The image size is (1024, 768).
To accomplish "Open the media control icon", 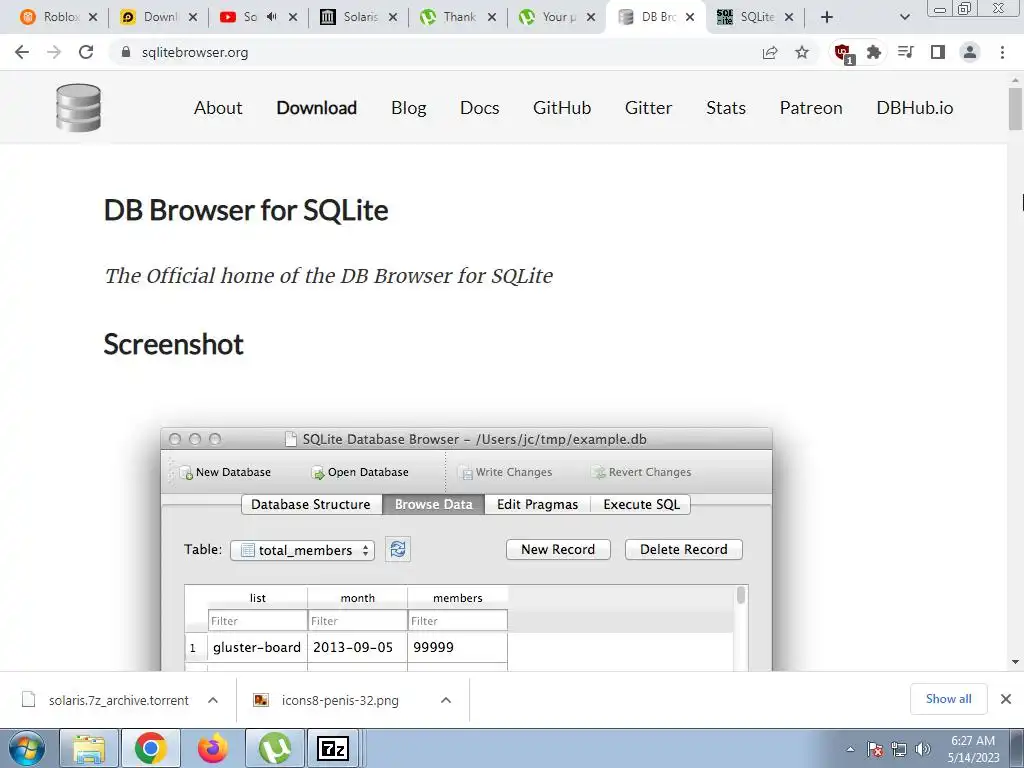I will click(x=906, y=52).
